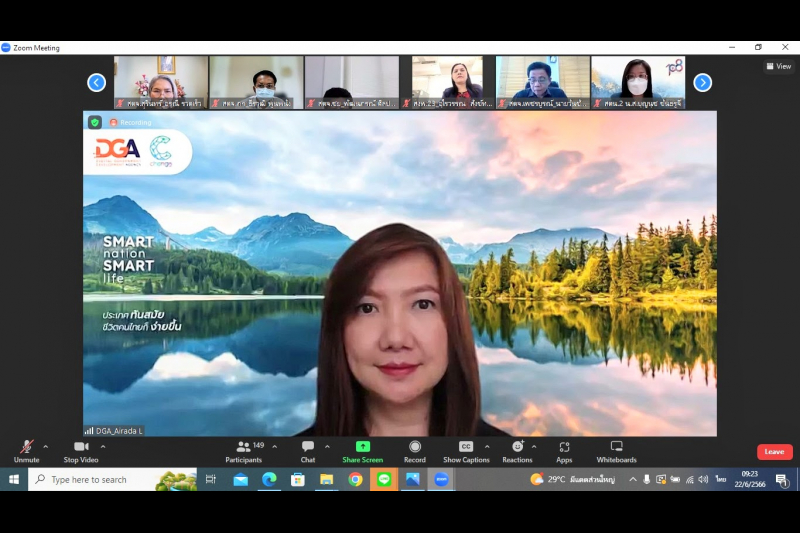The width and height of the screenshot is (800, 533).
Task: Open the View menu at top right
Action: (779, 66)
